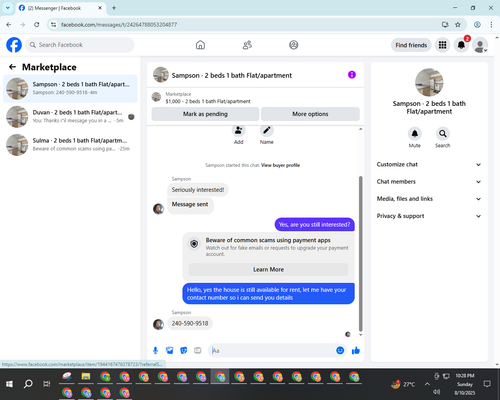Expand the Customize chat section
This screenshot has width=500, height=400.
click(x=429, y=164)
